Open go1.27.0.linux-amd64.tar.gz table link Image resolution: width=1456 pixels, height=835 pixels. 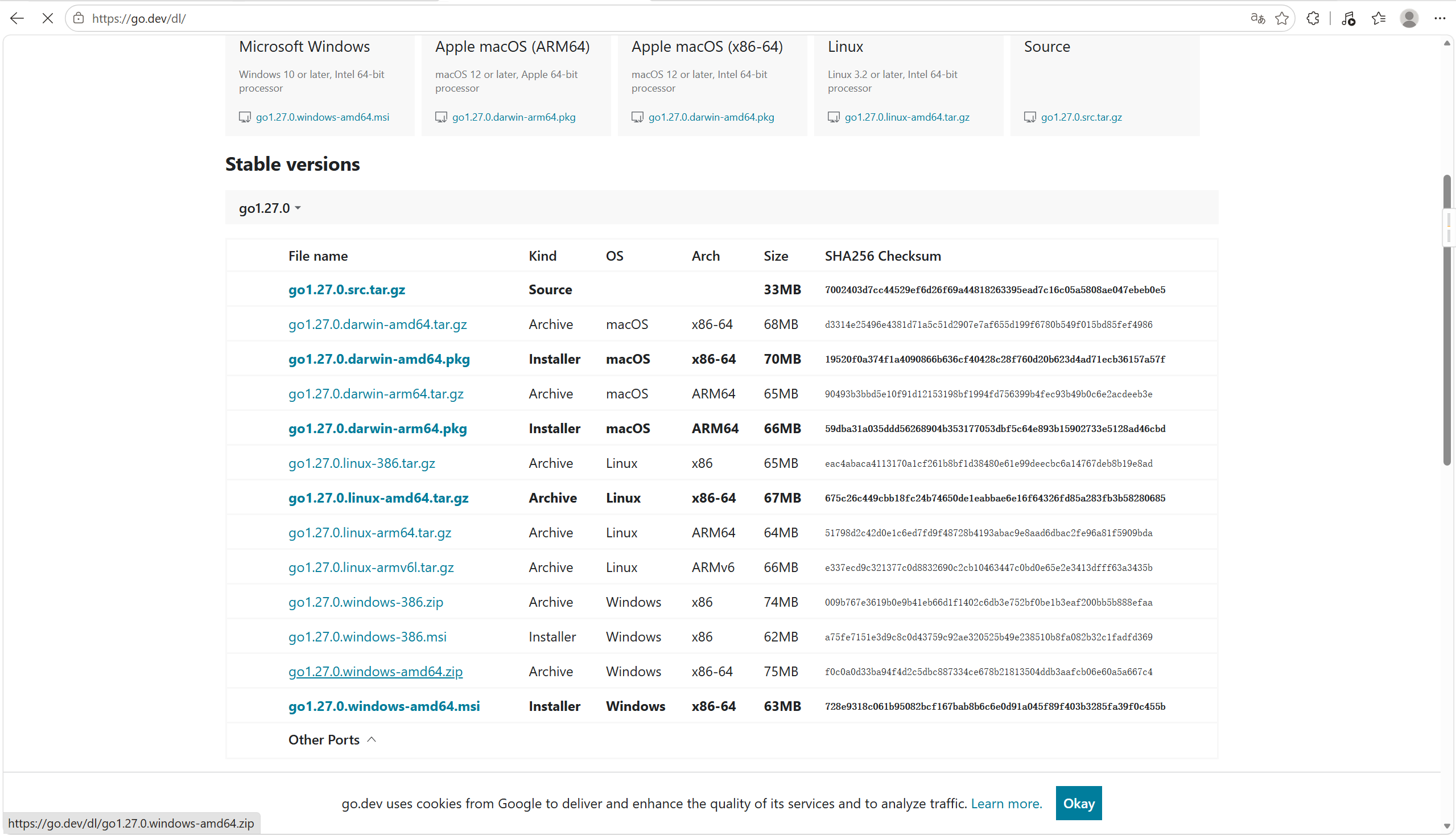pyautogui.click(x=378, y=498)
